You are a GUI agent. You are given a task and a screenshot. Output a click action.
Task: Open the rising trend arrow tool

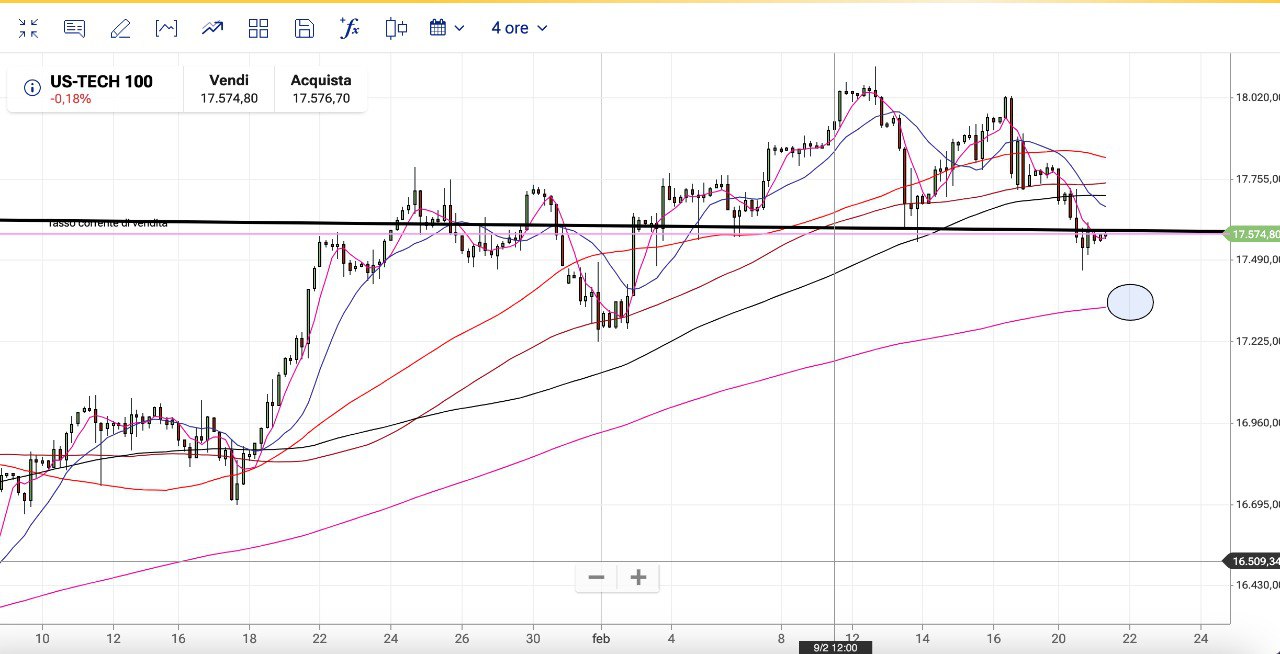tap(212, 28)
